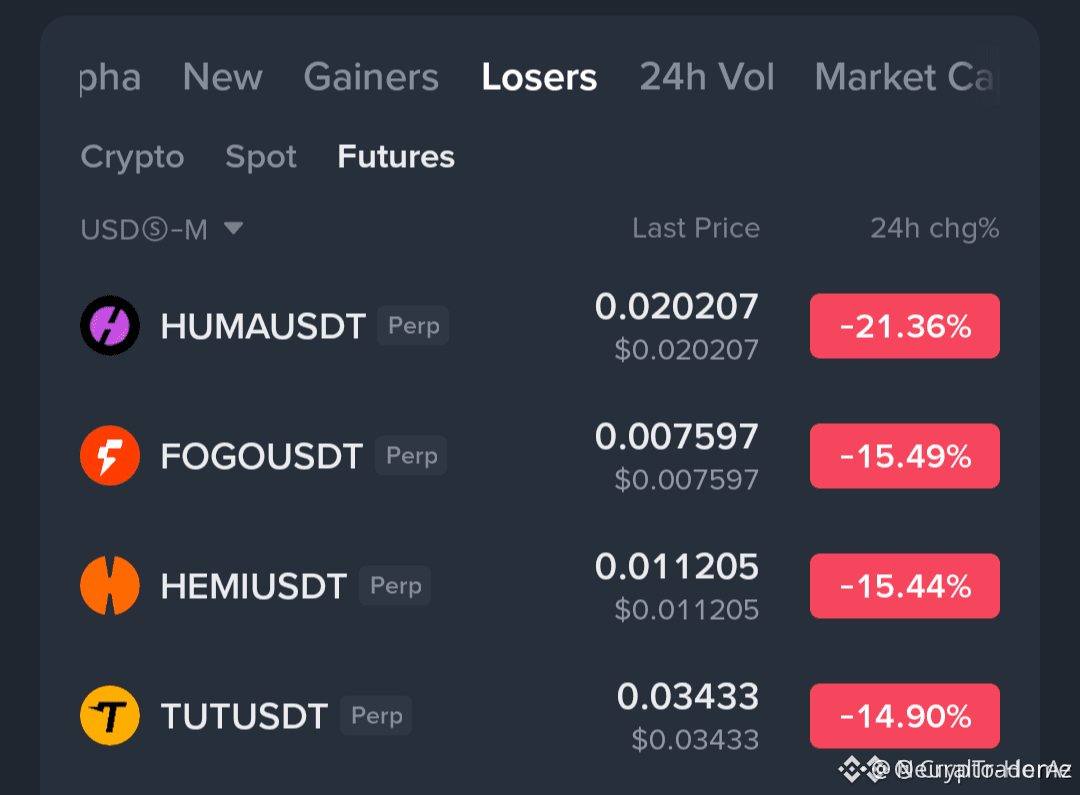The image size is (1080, 795).
Task: Click the FOGO red lightning coin icon
Action: click(x=110, y=455)
